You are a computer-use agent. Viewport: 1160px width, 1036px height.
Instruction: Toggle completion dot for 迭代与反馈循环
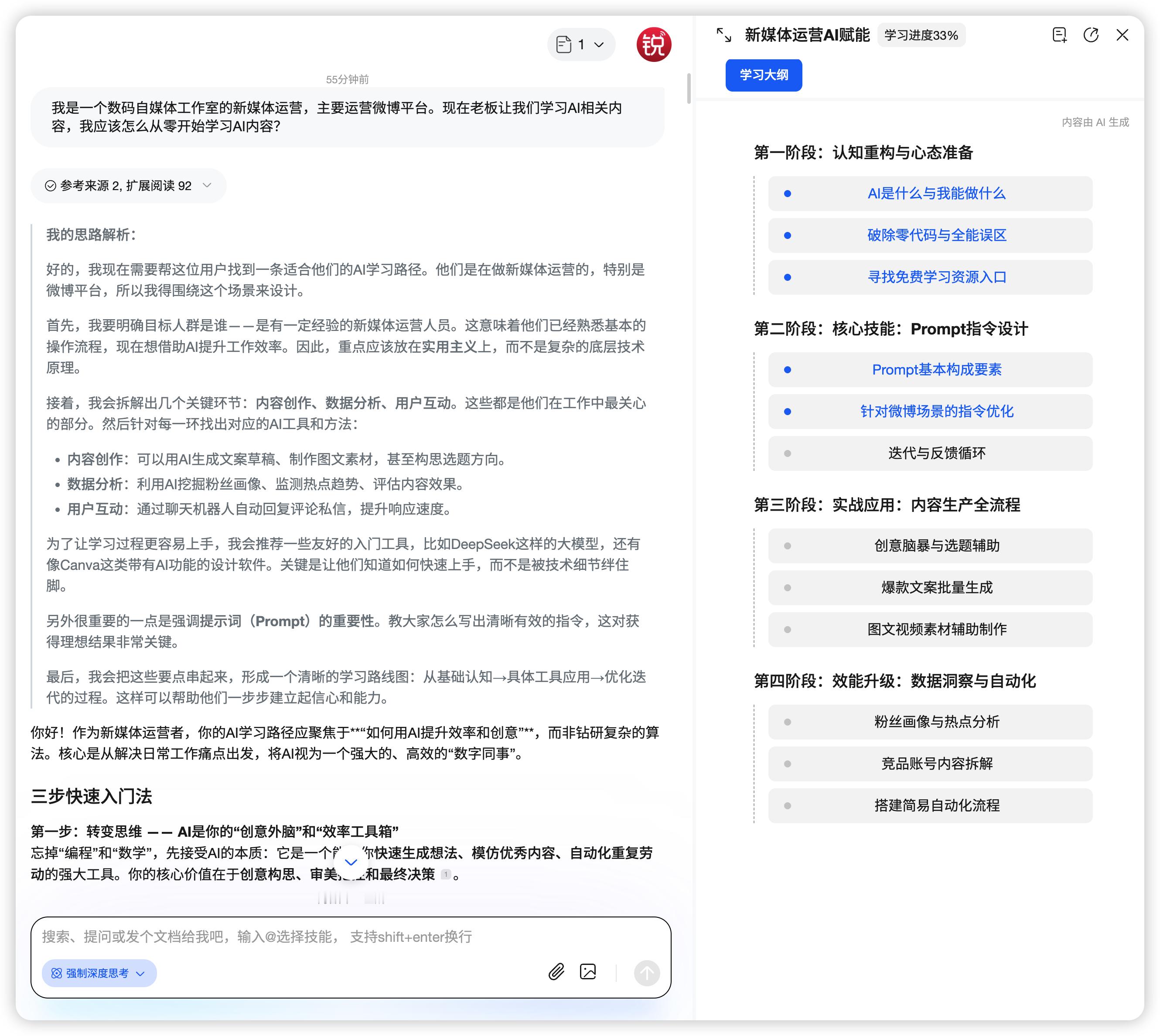pyautogui.click(x=788, y=453)
